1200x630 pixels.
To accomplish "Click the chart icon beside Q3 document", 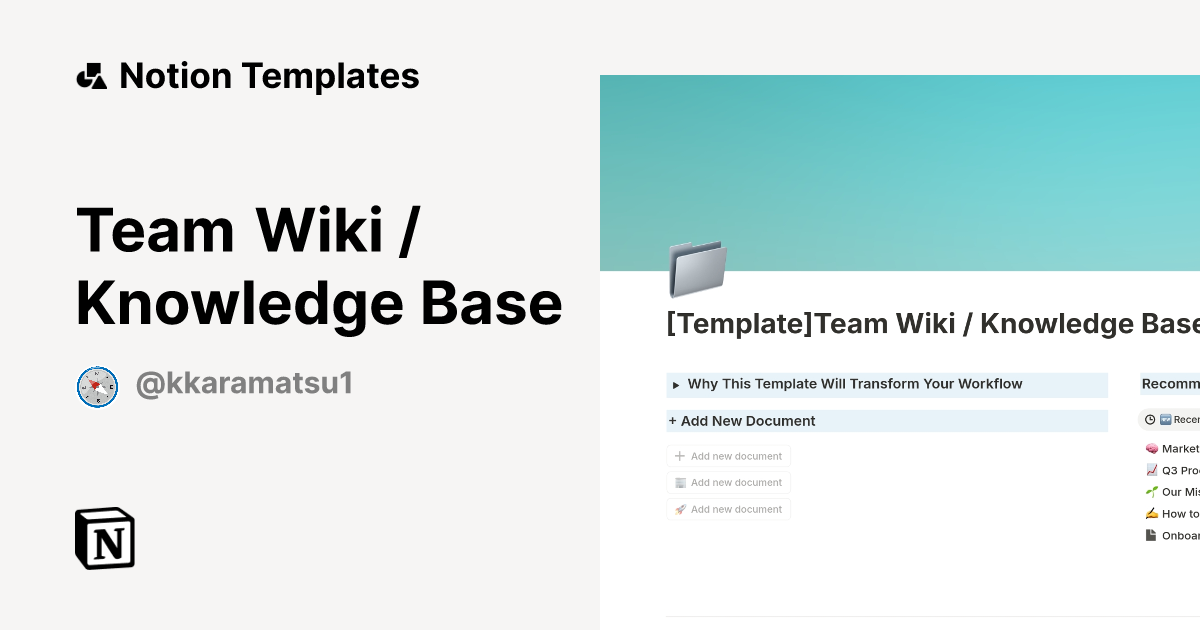I will point(1152,470).
